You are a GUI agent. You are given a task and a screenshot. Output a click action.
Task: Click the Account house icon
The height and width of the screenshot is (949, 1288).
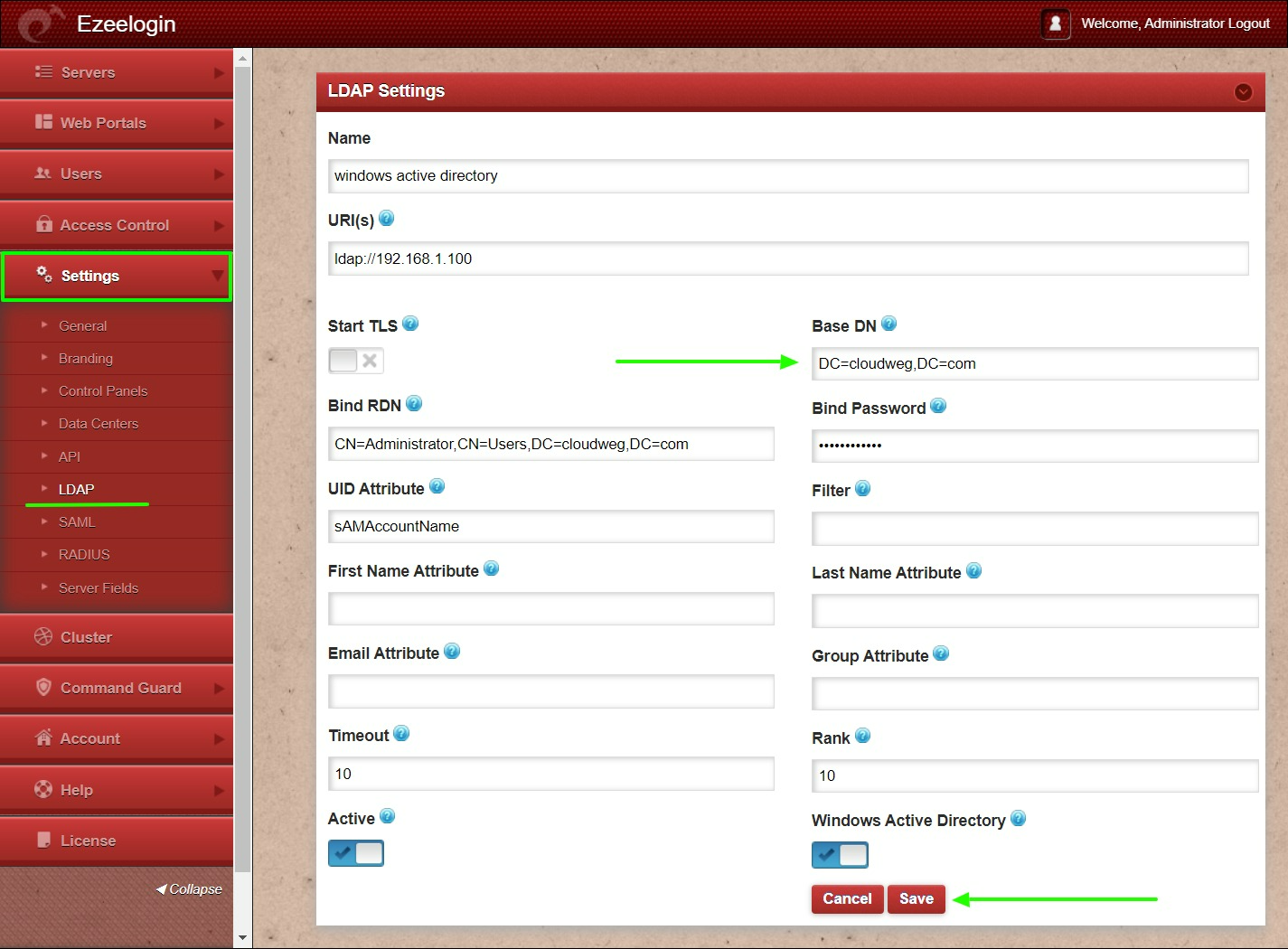pos(43,738)
